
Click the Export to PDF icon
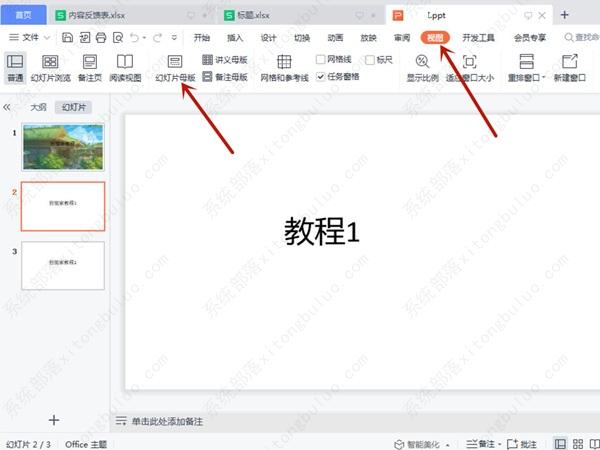point(84,38)
